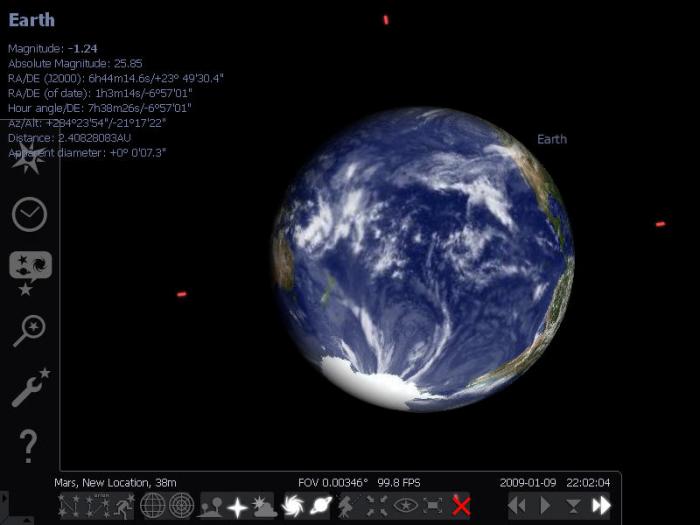Show the azimuthal grid
The image size is (700, 525).
click(x=181, y=506)
